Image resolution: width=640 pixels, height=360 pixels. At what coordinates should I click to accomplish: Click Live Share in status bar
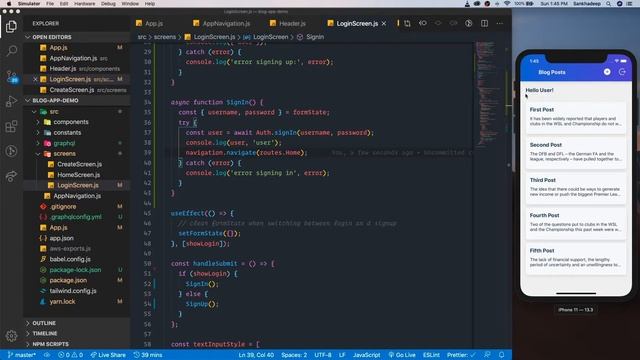[x=108, y=355]
